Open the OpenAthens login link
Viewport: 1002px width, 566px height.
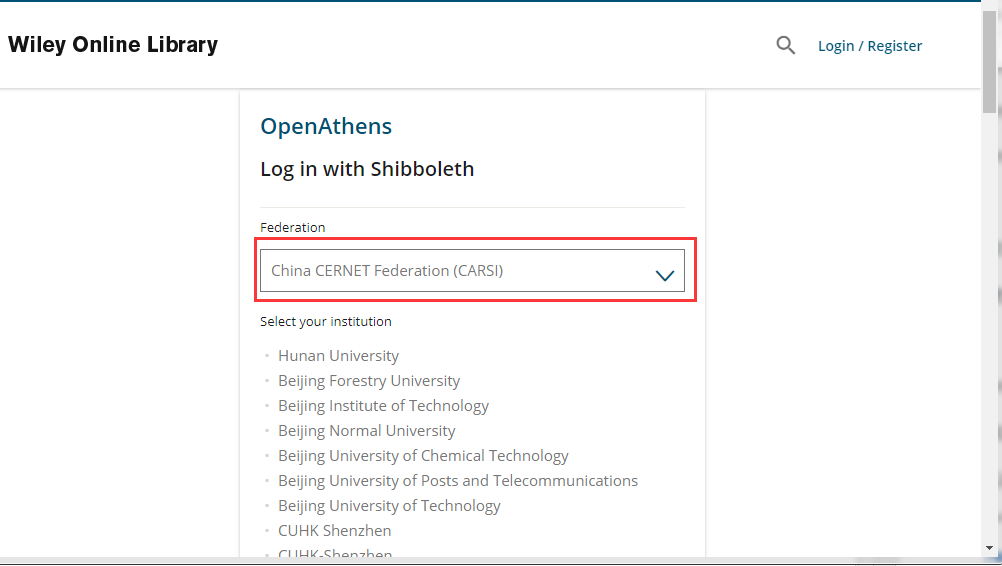(326, 126)
